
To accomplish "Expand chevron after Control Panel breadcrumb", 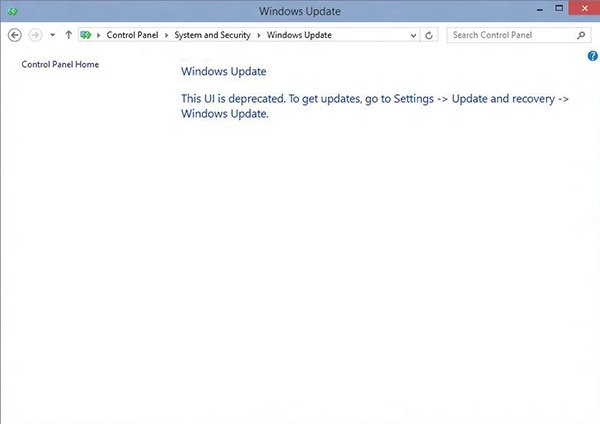I will click(166, 35).
